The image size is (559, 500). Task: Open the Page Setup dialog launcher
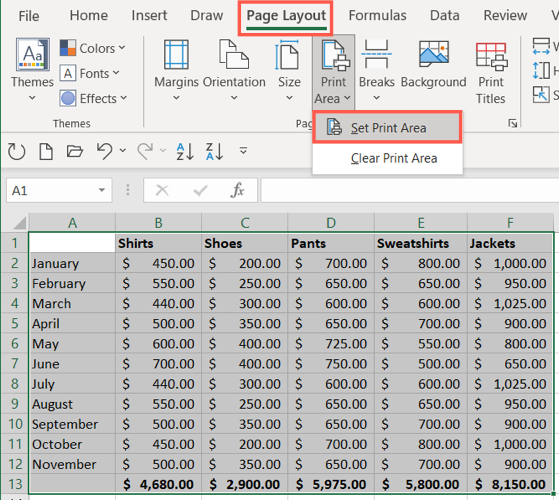[513, 123]
